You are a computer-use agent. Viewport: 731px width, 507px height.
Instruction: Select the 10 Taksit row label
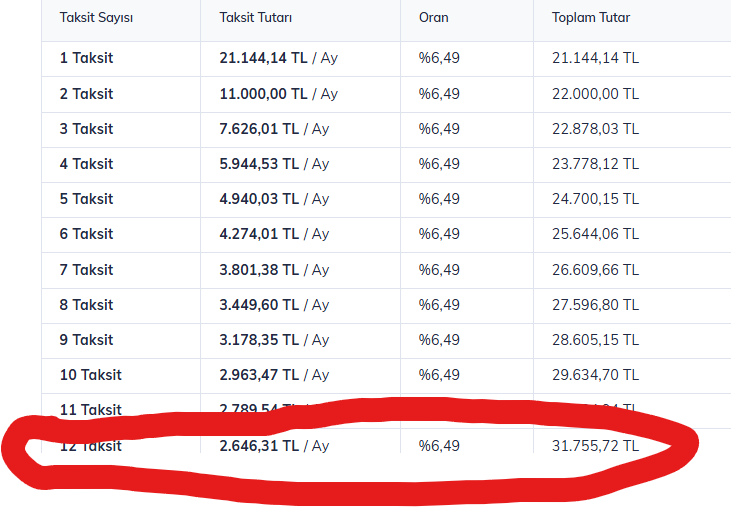tap(90, 375)
